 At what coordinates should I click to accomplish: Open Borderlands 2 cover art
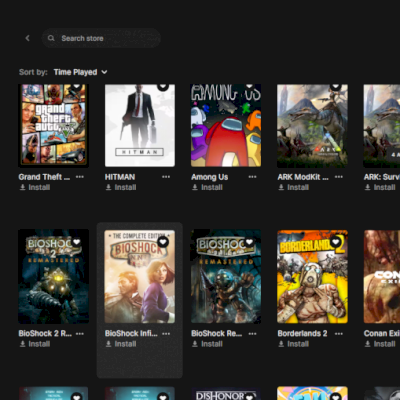312,276
